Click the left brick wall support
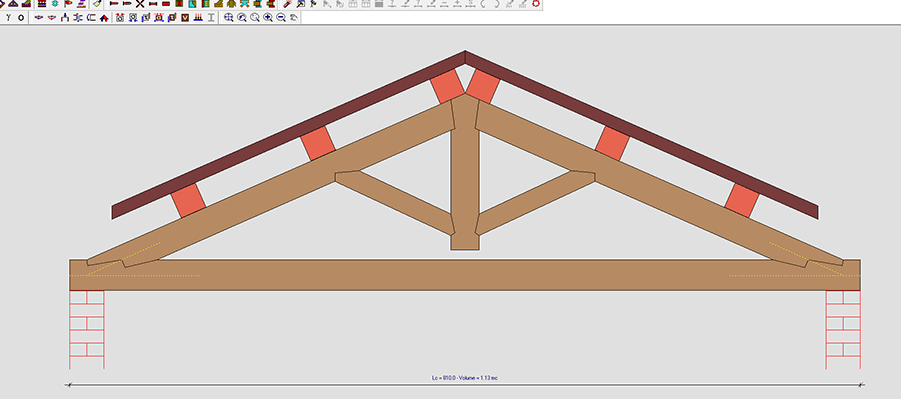The height and width of the screenshot is (399, 901). tap(87, 329)
